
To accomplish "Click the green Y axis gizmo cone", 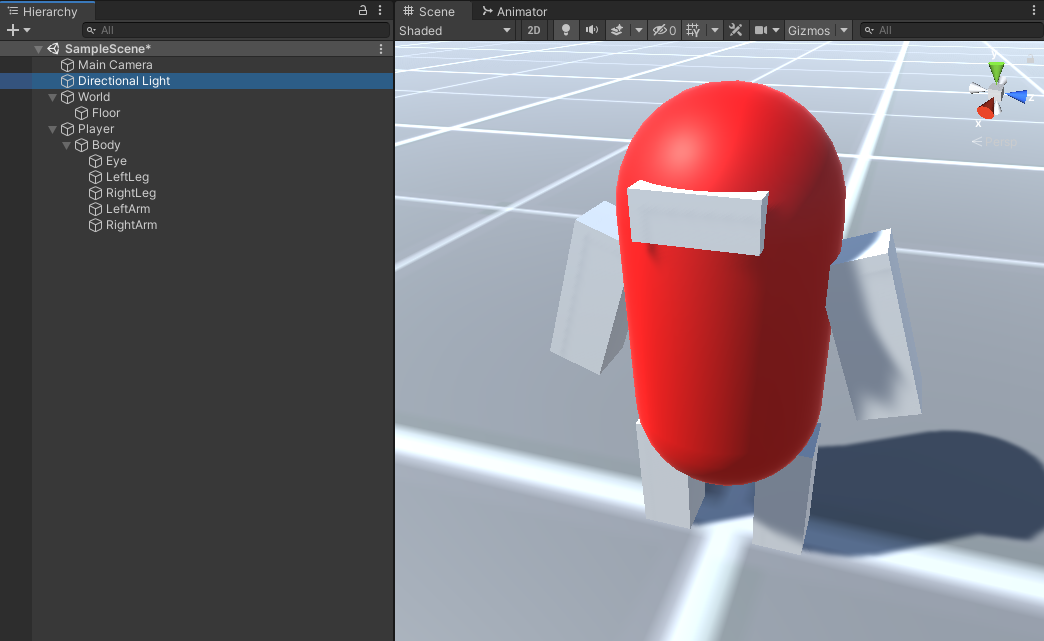I will 996,71.
